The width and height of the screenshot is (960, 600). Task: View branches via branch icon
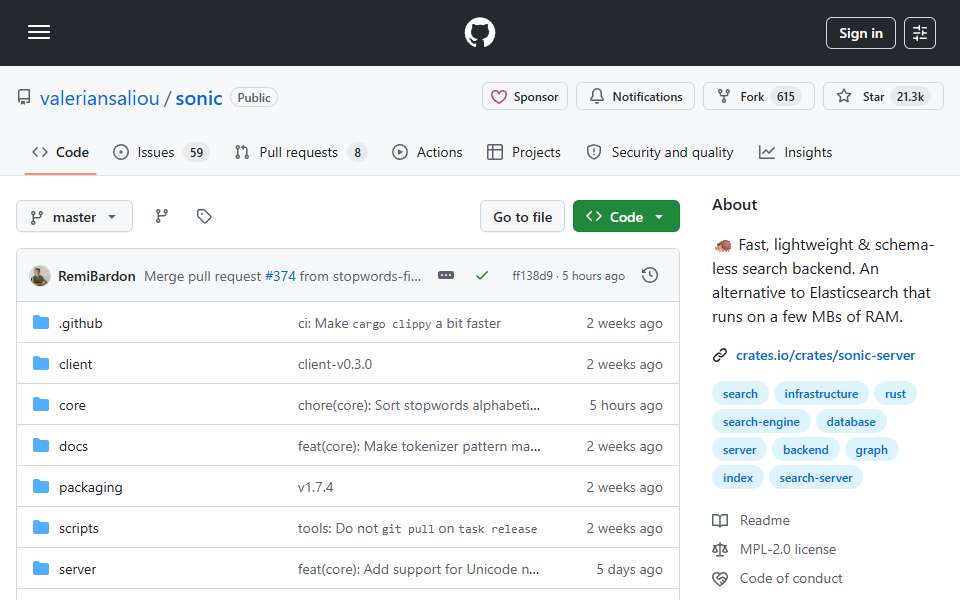(162, 216)
